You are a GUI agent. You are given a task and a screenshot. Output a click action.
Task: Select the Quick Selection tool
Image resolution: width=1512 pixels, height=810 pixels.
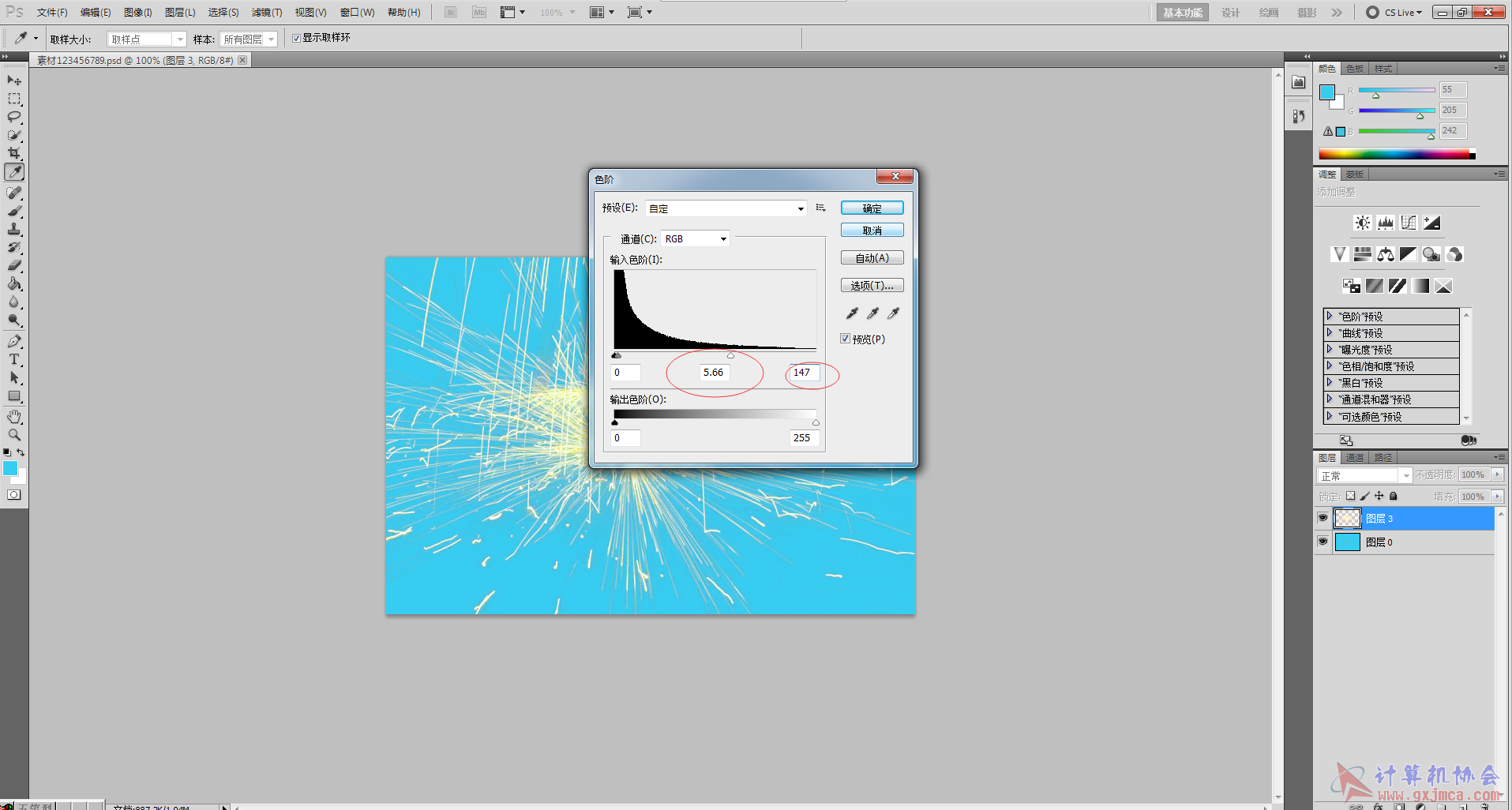[x=14, y=135]
